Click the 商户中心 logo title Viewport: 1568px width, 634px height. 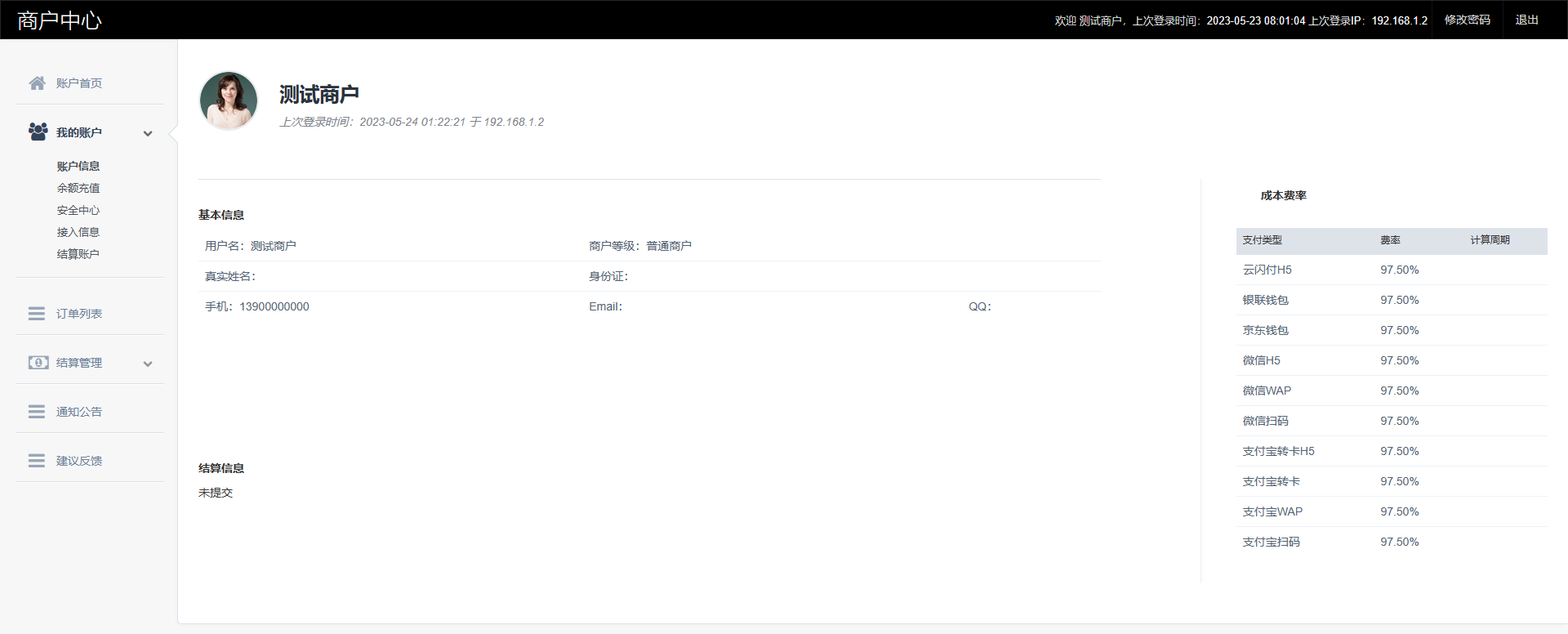point(60,20)
